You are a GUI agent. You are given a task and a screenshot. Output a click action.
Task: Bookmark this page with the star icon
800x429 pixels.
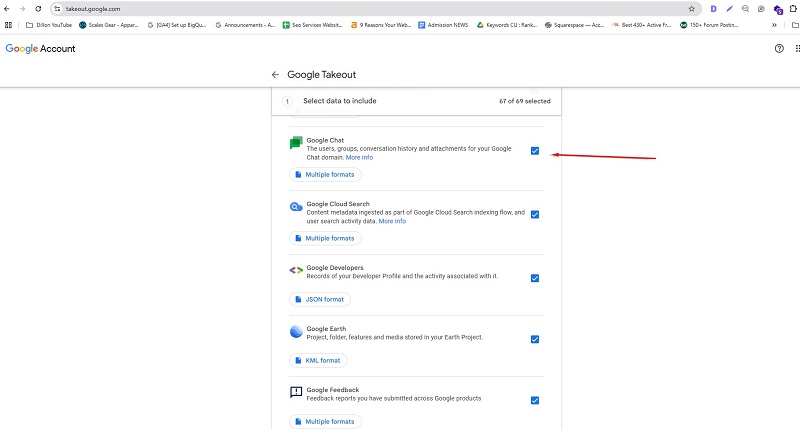pyautogui.click(x=691, y=8)
